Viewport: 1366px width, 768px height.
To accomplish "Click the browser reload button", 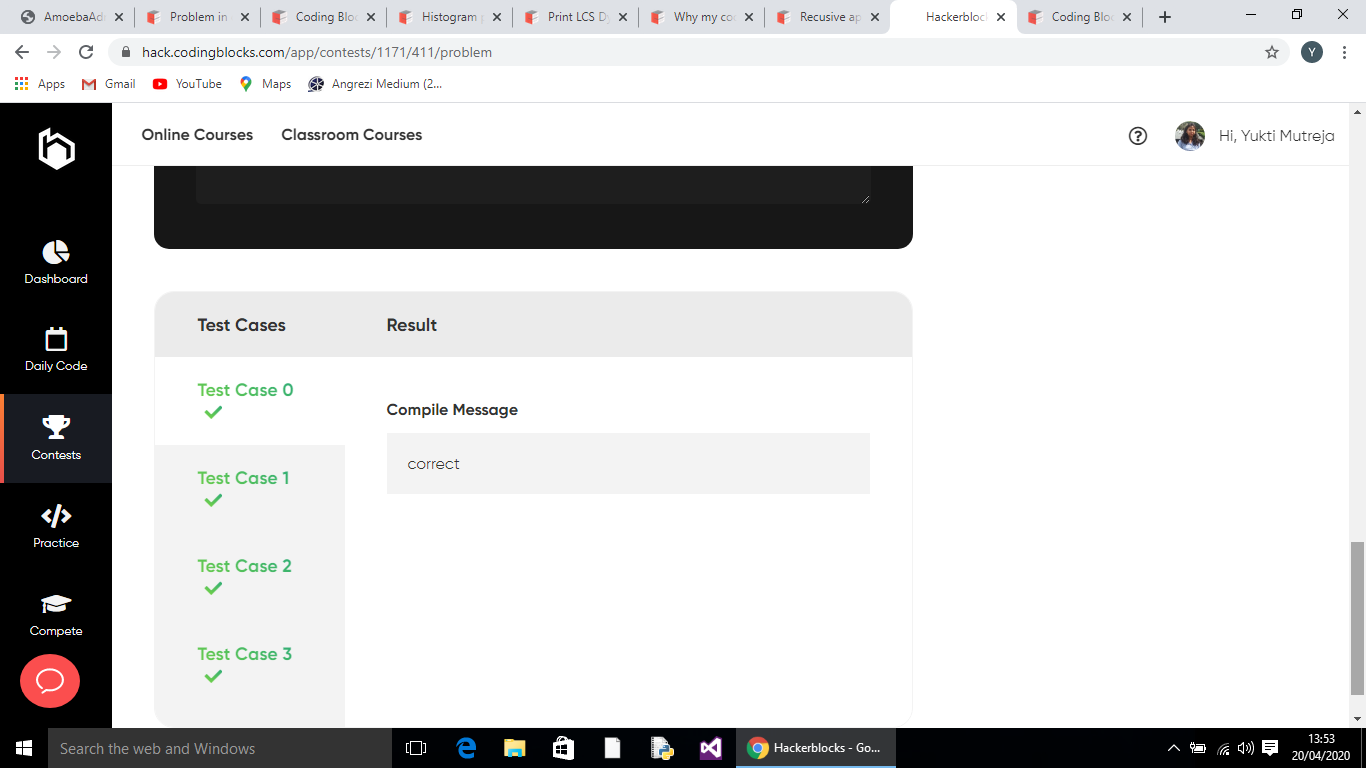I will (x=86, y=52).
